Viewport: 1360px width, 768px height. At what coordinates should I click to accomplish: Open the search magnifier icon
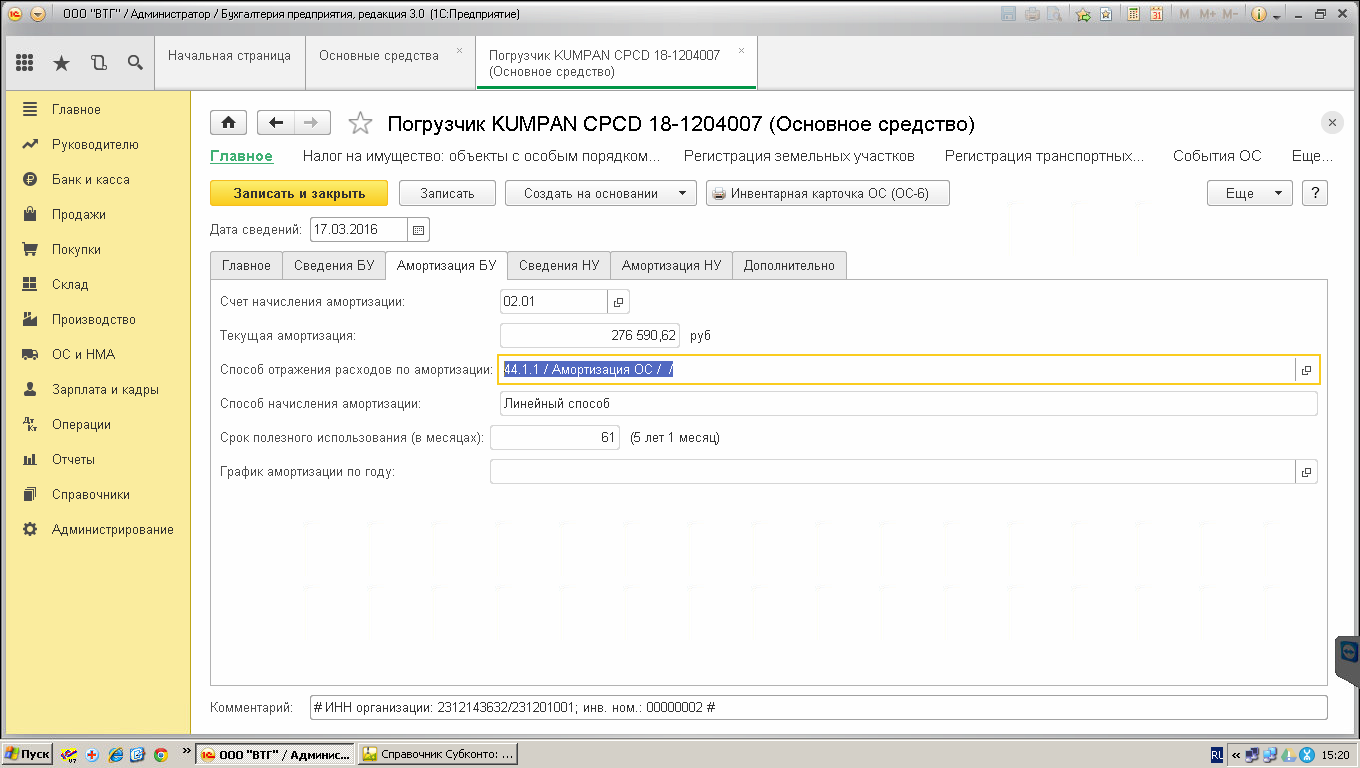(x=135, y=63)
